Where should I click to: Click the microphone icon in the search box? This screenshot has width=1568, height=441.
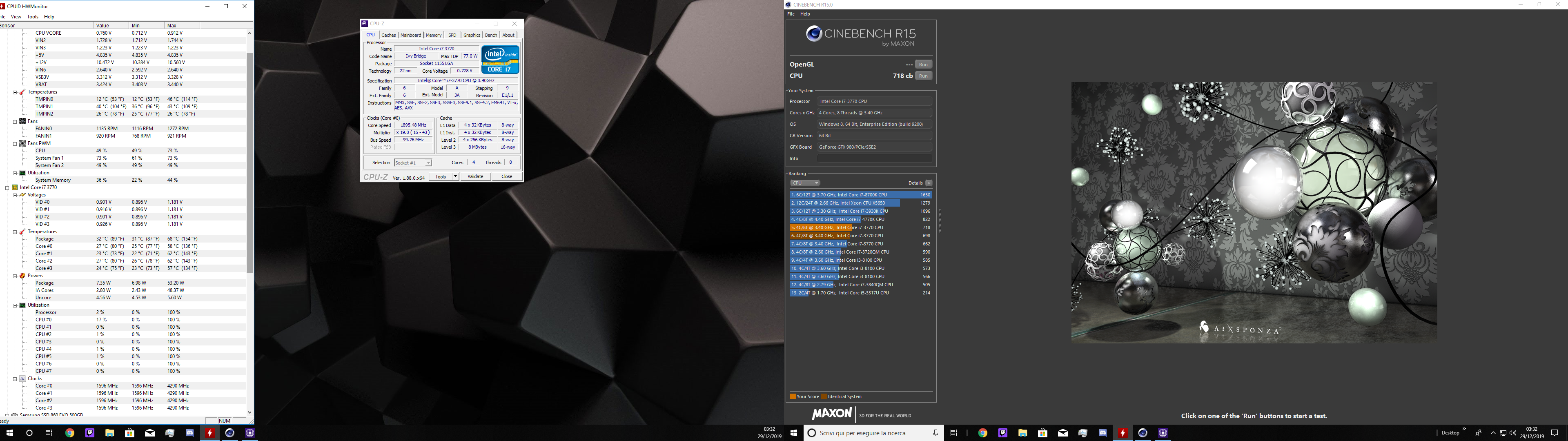click(x=935, y=433)
